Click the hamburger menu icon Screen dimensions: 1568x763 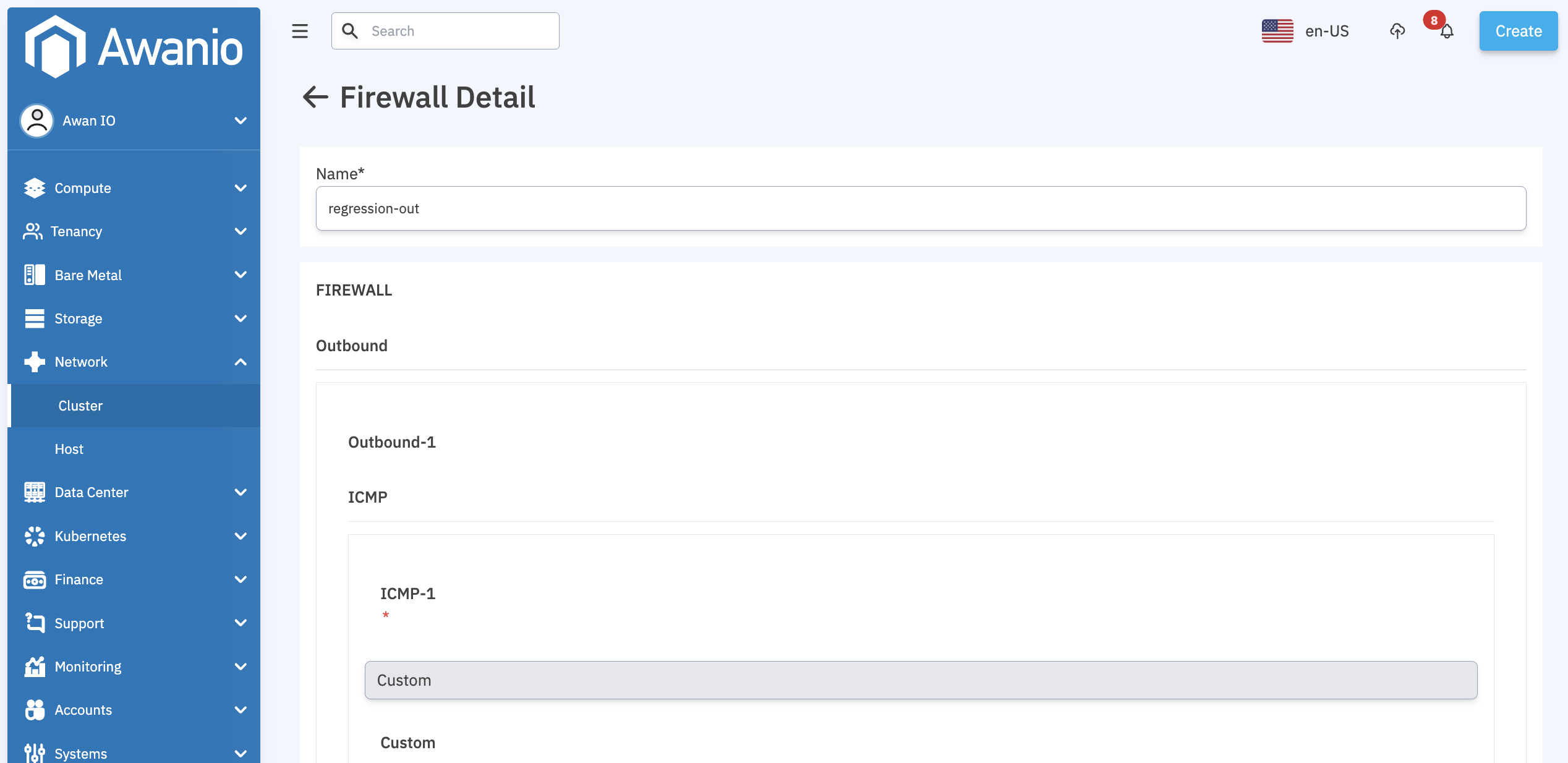pos(300,31)
